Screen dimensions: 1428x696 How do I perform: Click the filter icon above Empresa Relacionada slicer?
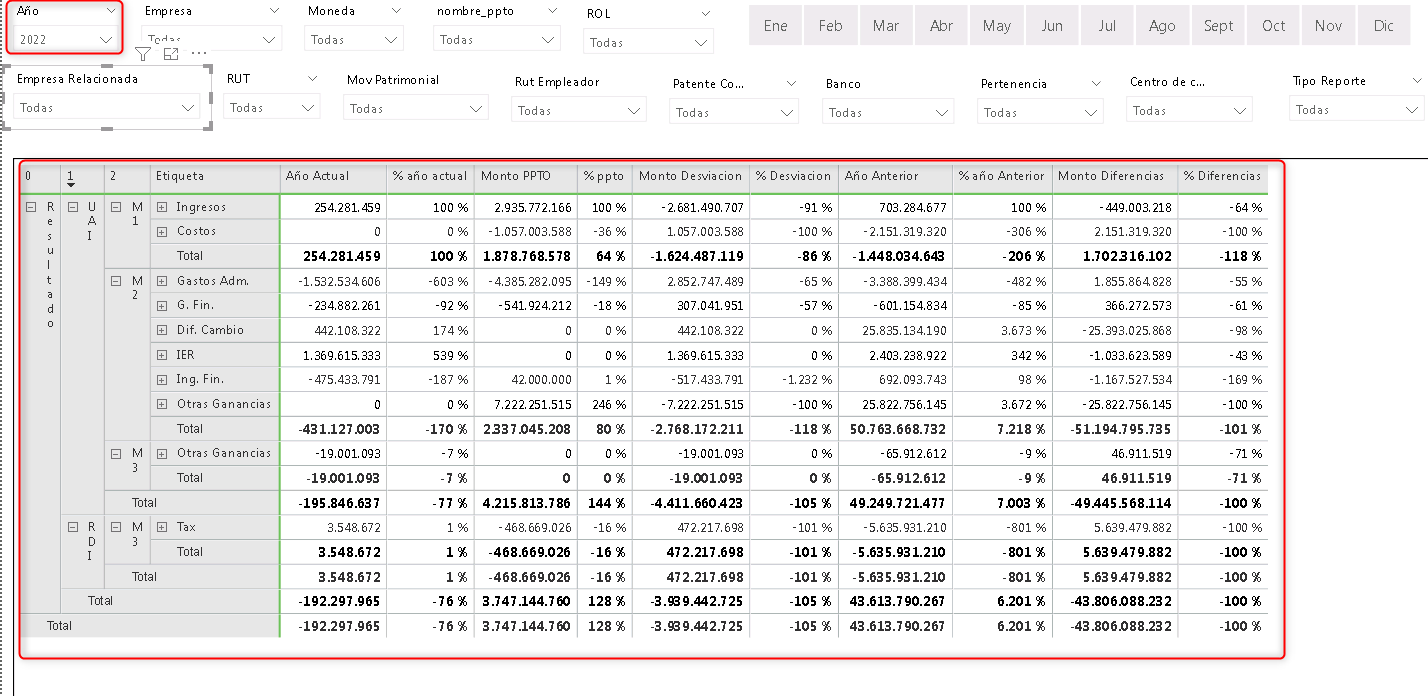143,53
